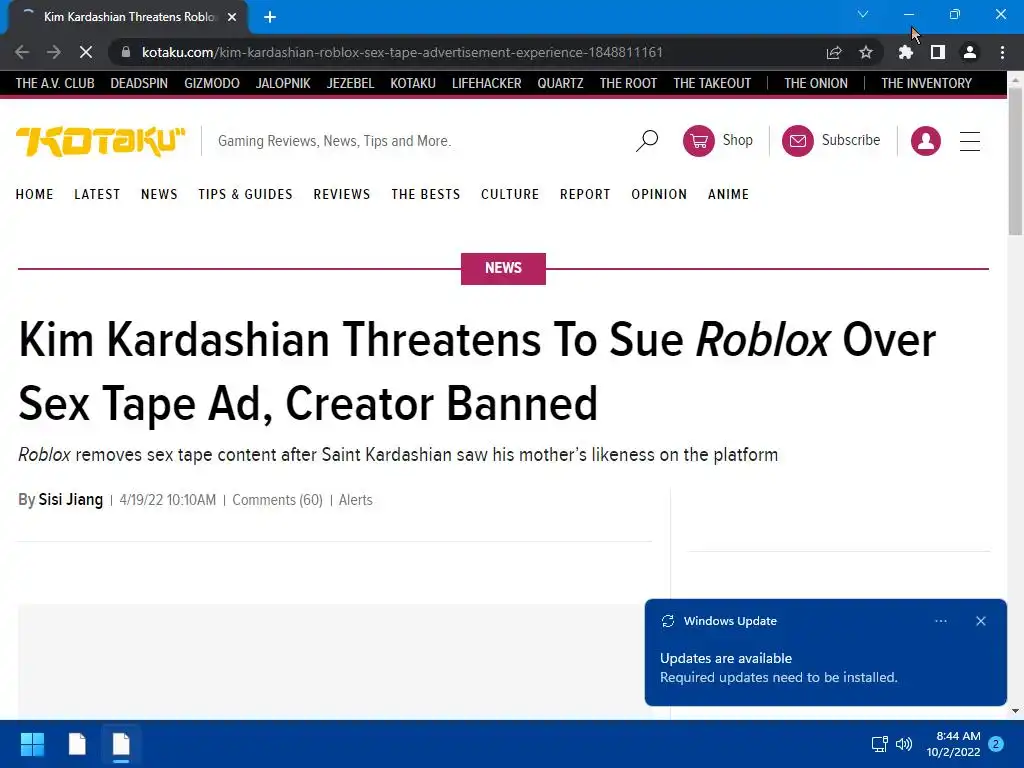
Task: Open Windows Start menu
Action: click(32, 744)
